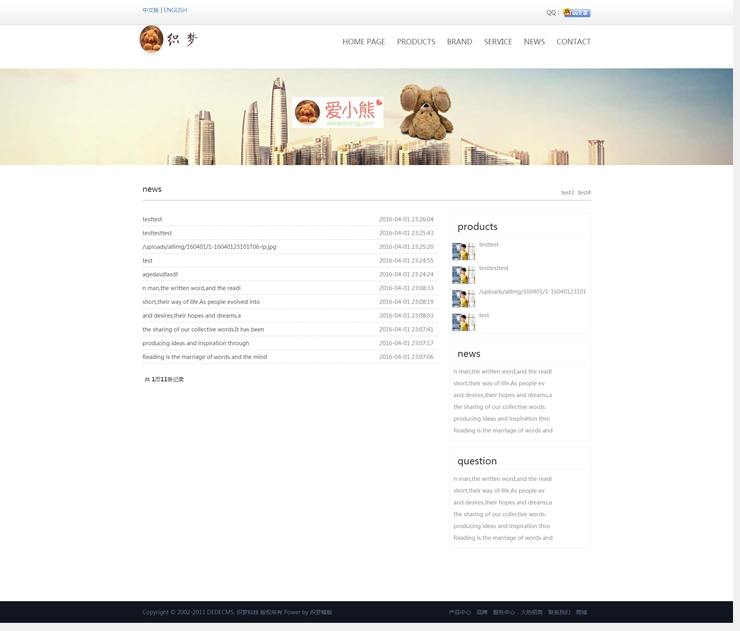Image resolution: width=740 pixels, height=631 pixels.
Task: Select the test3 news subcategory
Action: (x=567, y=192)
